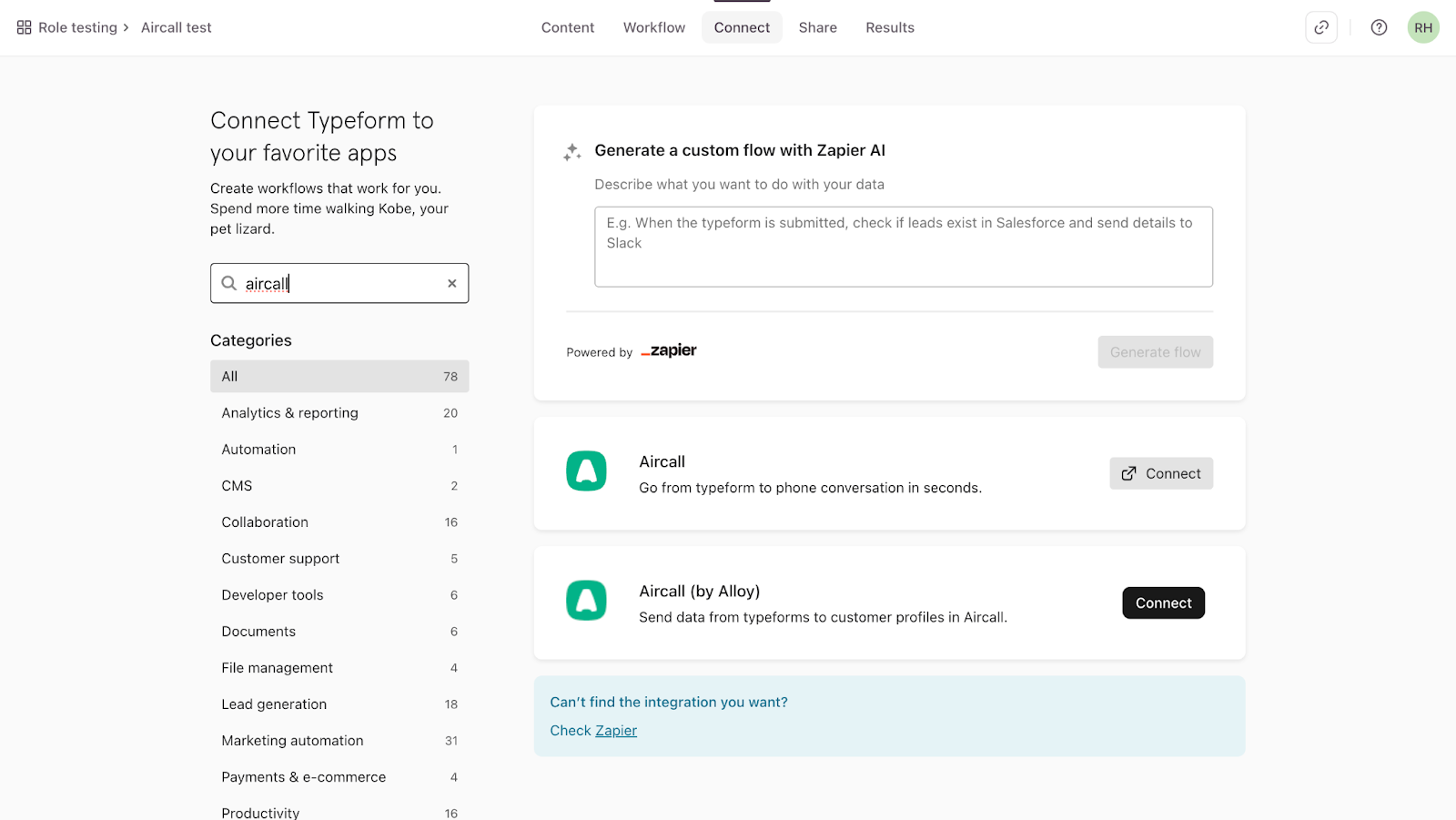Viewport: 1456px width, 820px height.
Task: Select the All category
Action: [x=339, y=376]
